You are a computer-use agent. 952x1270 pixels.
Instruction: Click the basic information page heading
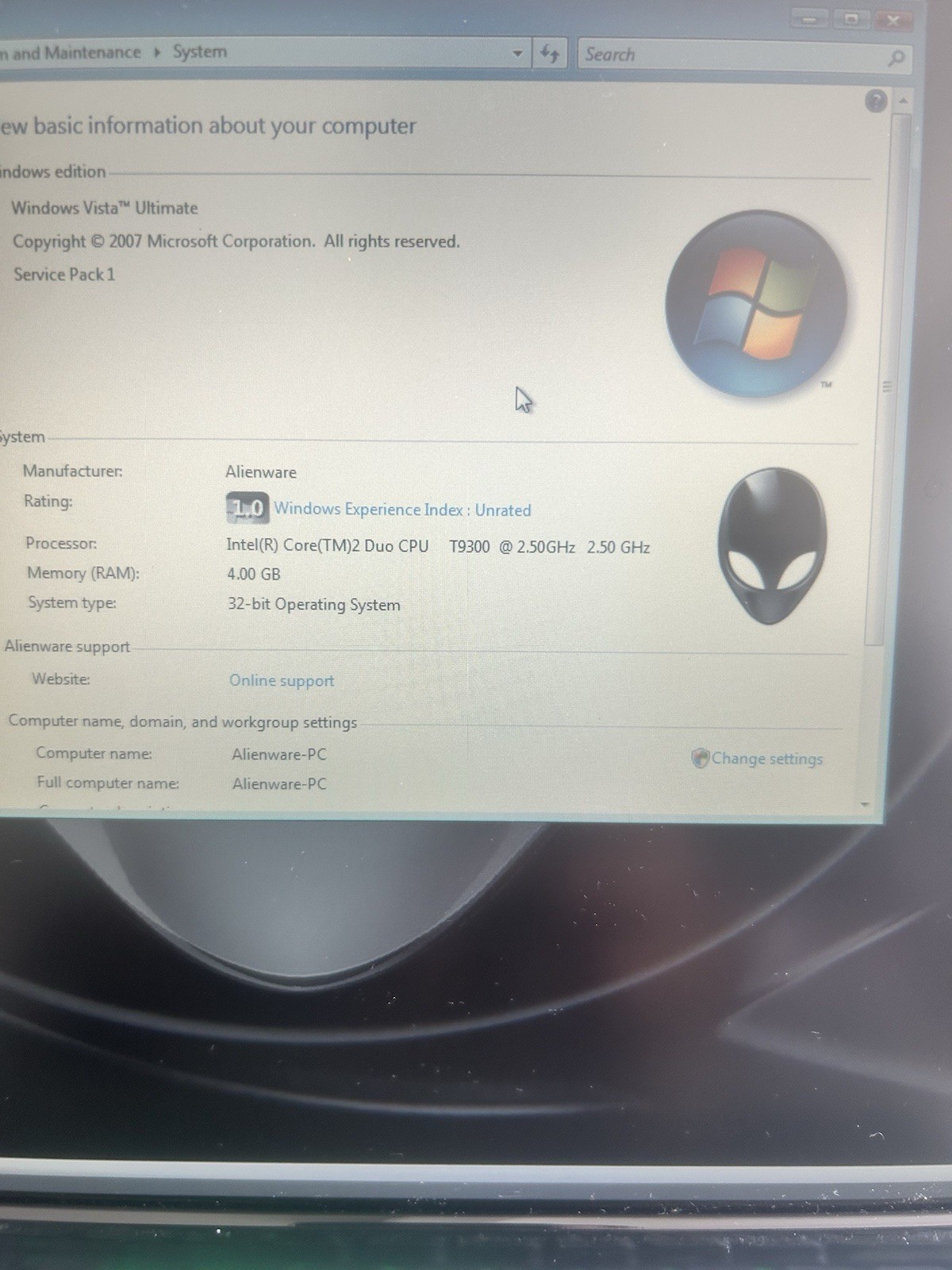click(208, 126)
